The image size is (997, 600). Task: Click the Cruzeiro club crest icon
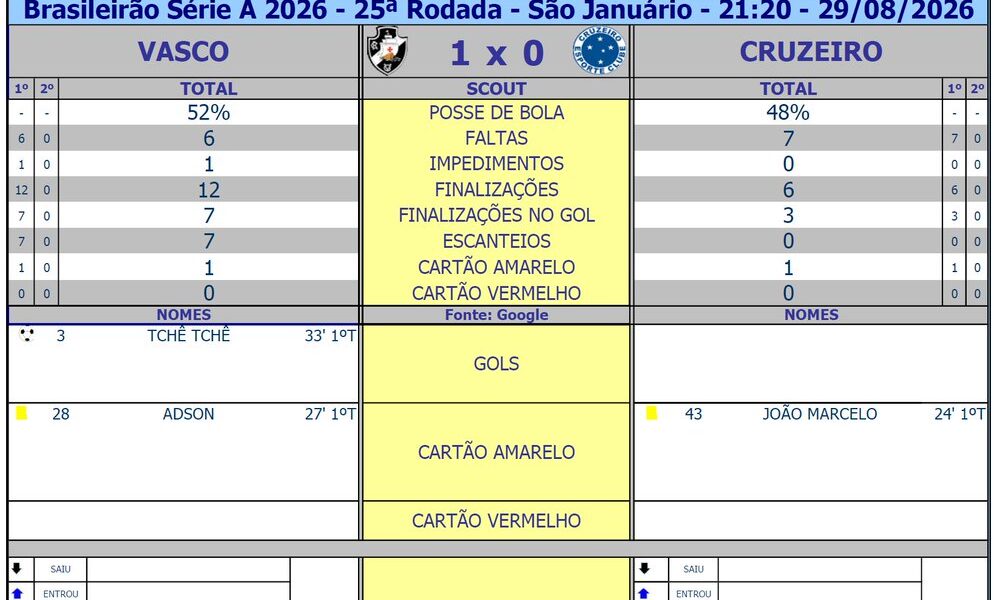[x=599, y=51]
